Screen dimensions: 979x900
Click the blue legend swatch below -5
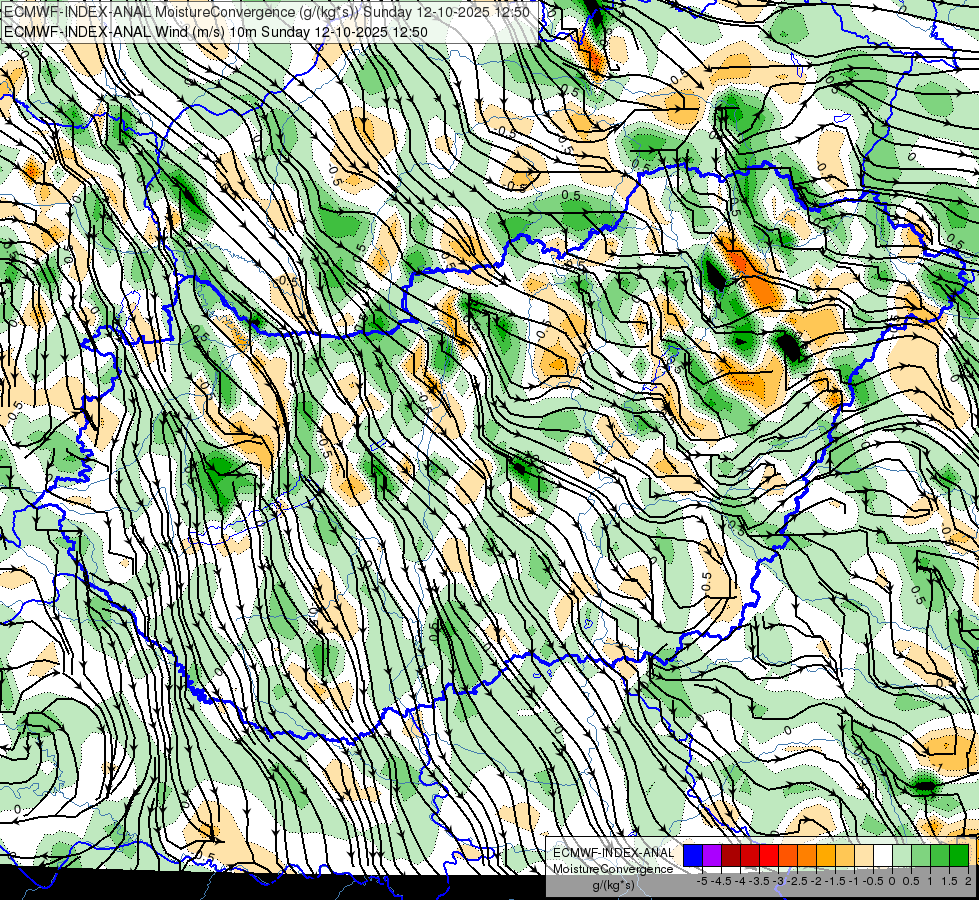pyautogui.click(x=693, y=856)
